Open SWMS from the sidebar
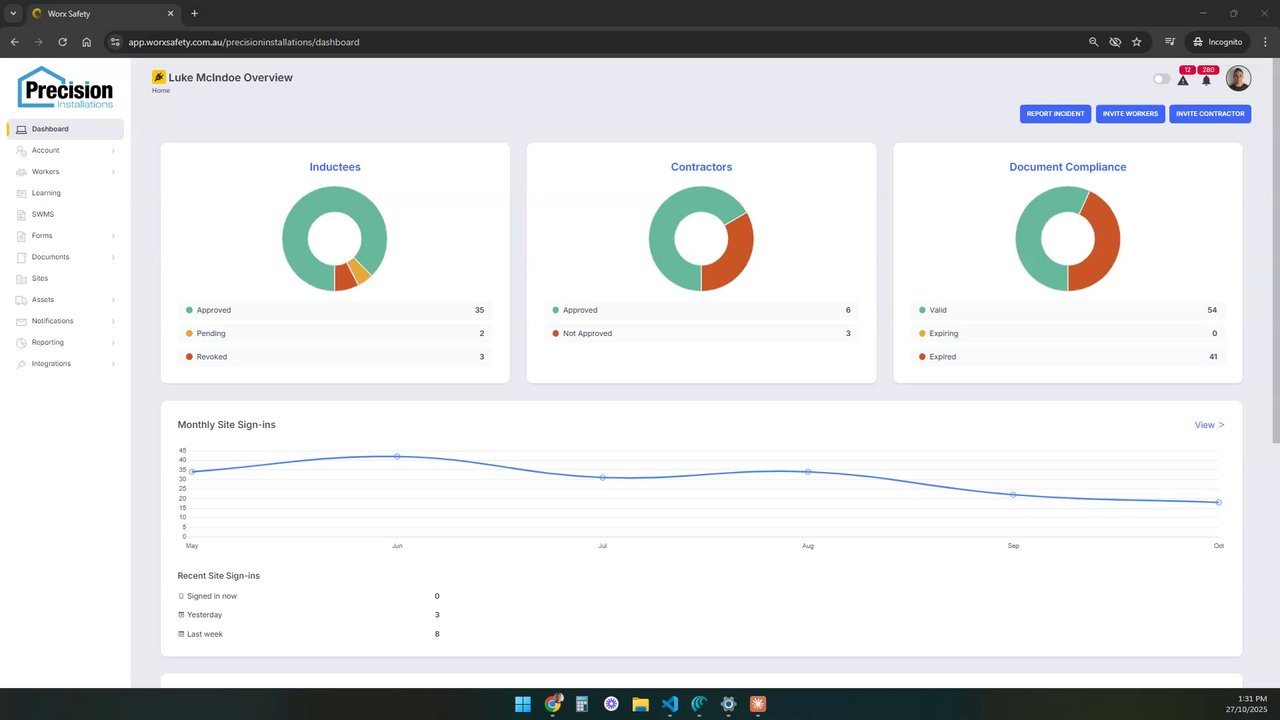Viewport: 1280px width, 720px height. [43, 214]
